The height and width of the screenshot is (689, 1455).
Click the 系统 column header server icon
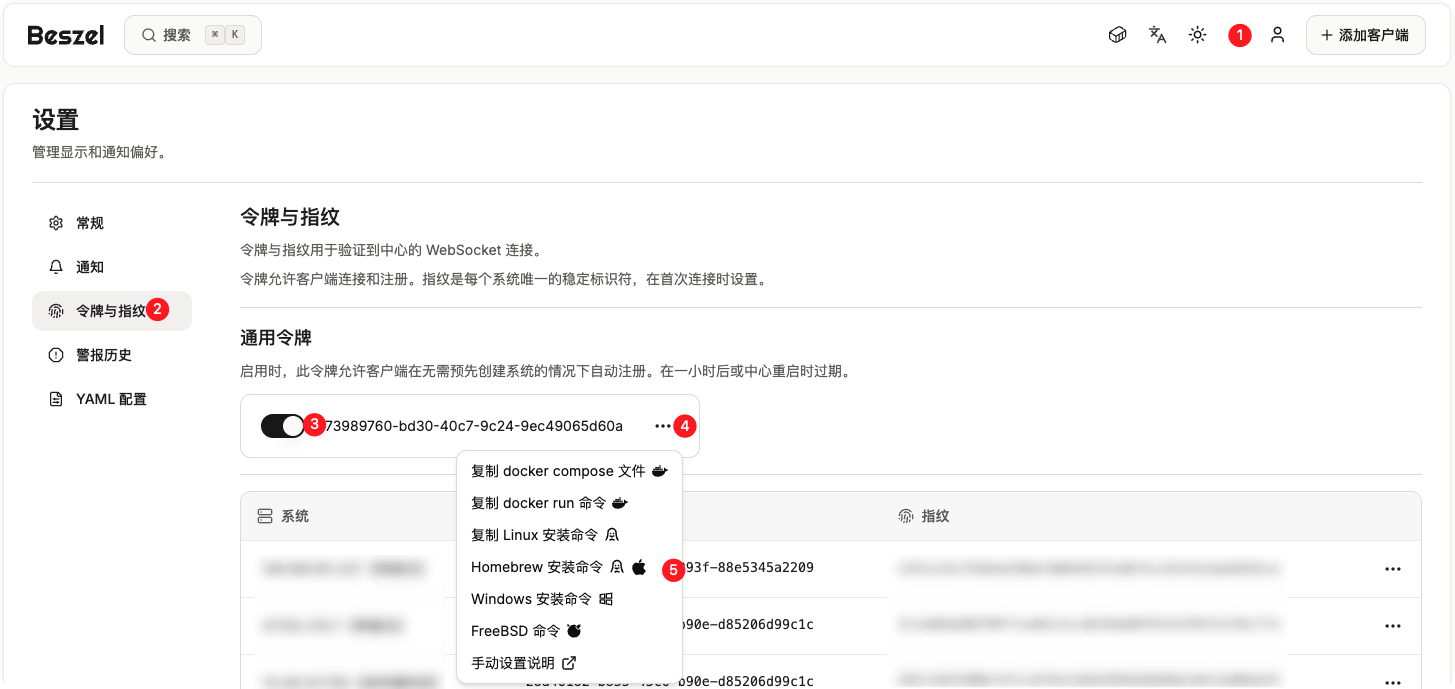tap(265, 516)
